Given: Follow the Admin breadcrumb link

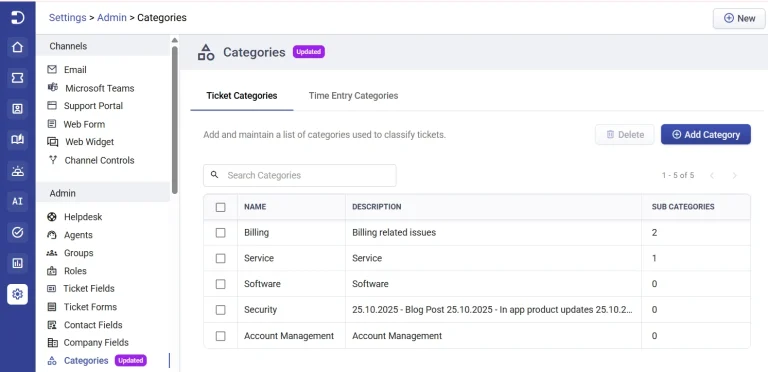Looking at the screenshot, I should coord(112,18).
